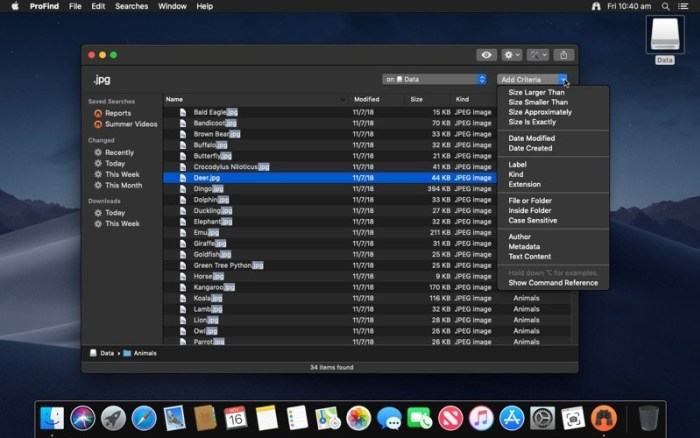The width and height of the screenshot is (700, 438).
Task: Choose Size Larger Than criteria
Action: point(536,92)
